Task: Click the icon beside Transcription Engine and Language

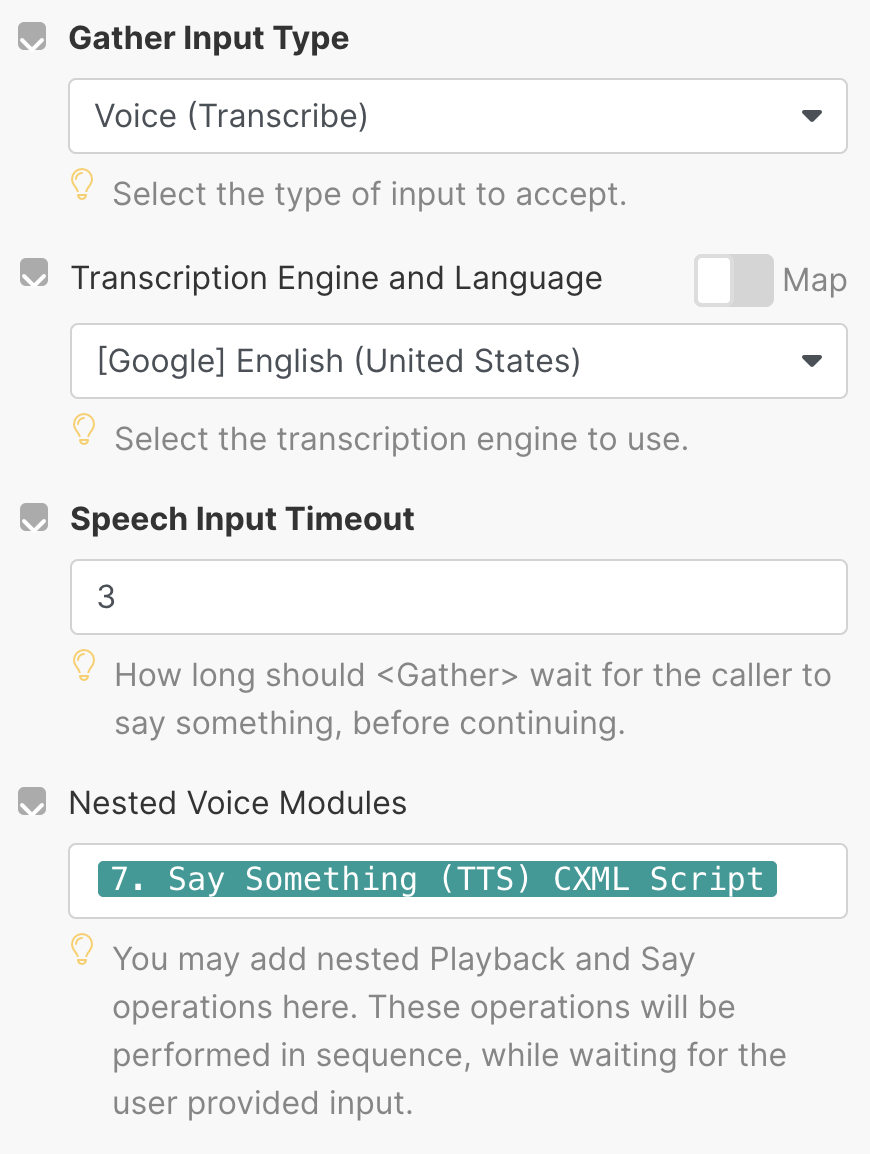Action: click(x=35, y=275)
